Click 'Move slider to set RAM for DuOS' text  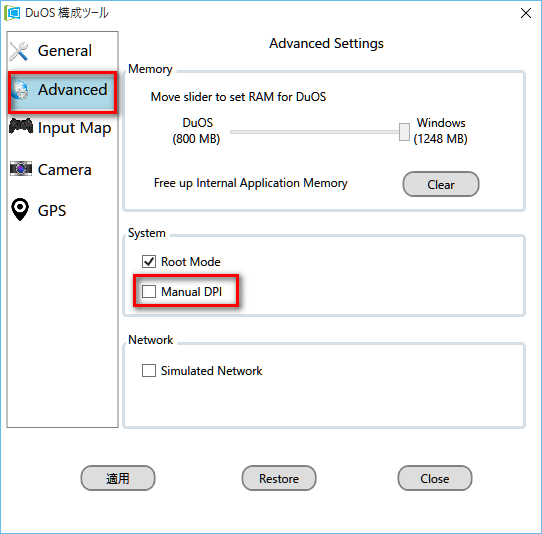(238, 97)
